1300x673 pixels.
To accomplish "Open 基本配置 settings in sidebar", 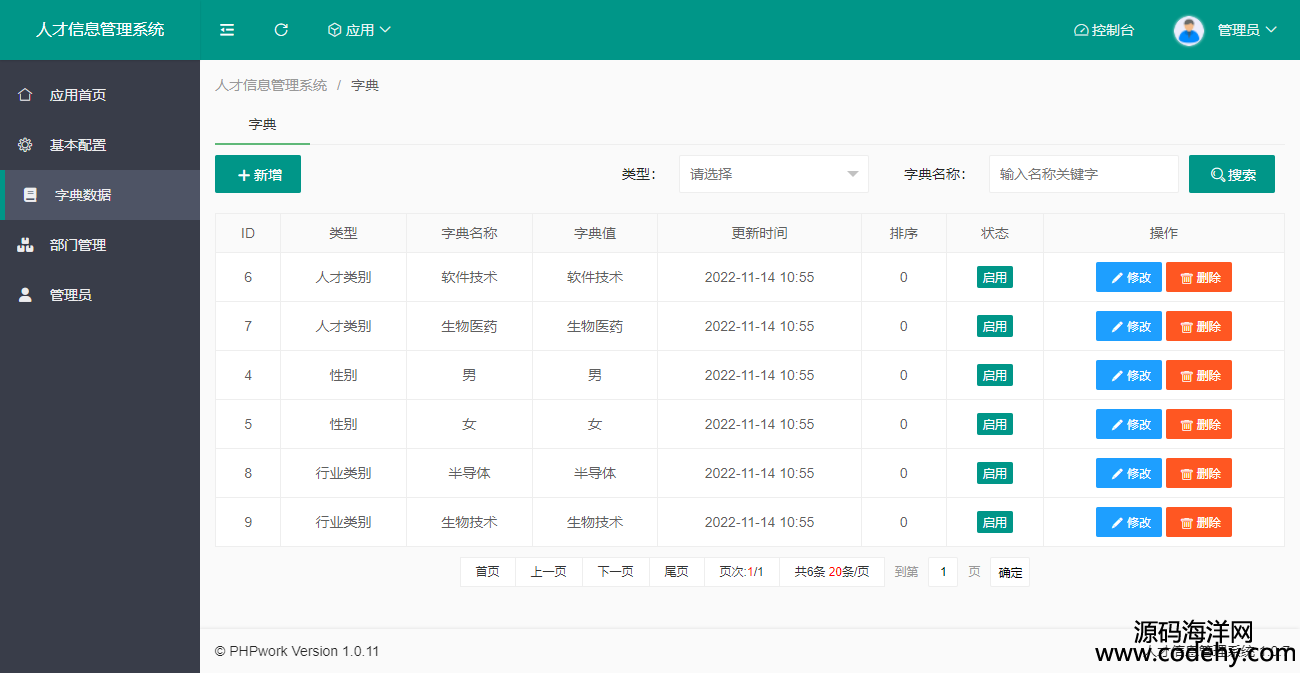I will pyautogui.click(x=78, y=145).
